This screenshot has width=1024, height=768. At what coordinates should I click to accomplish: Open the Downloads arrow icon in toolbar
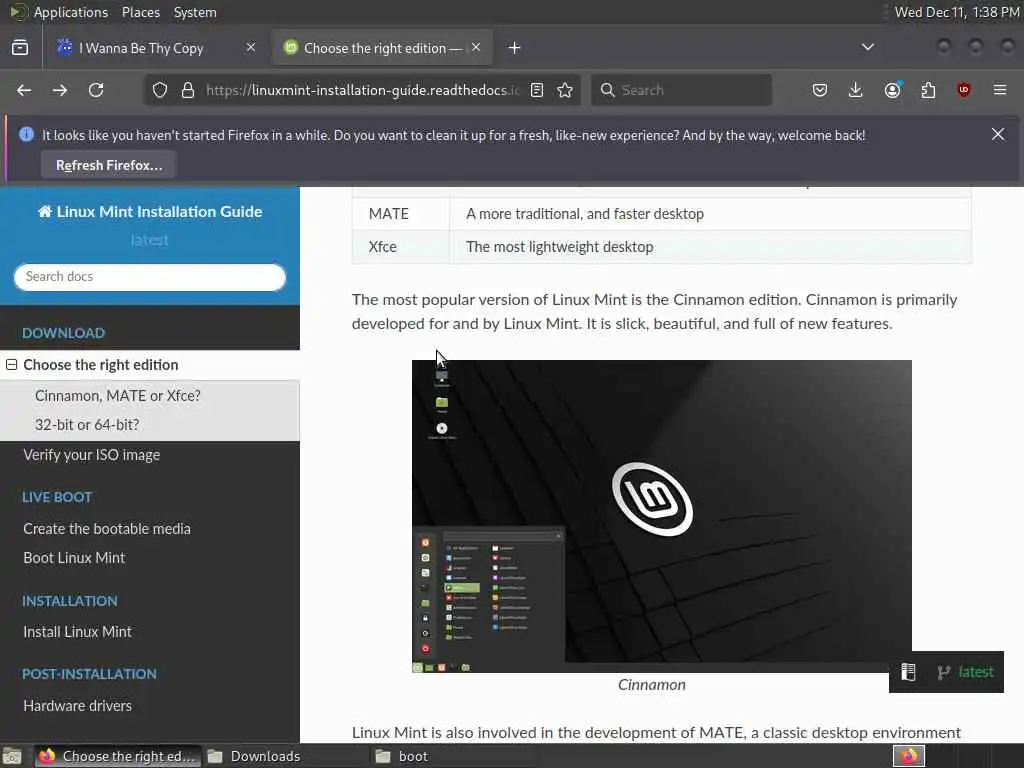pyautogui.click(x=856, y=90)
